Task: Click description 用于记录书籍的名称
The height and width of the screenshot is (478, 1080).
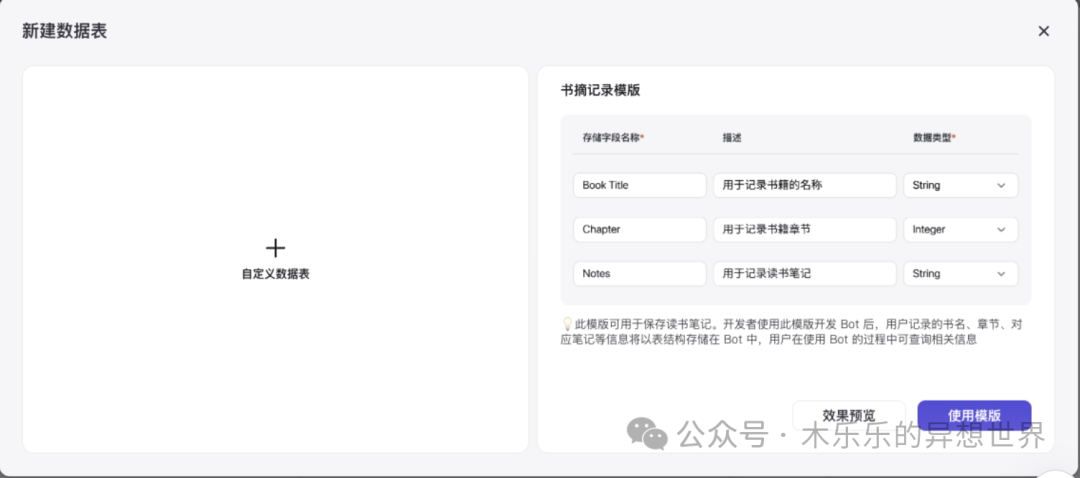Action: pos(805,185)
